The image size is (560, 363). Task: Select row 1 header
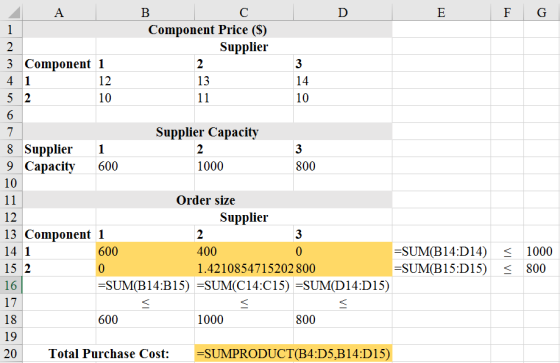tap(11, 29)
